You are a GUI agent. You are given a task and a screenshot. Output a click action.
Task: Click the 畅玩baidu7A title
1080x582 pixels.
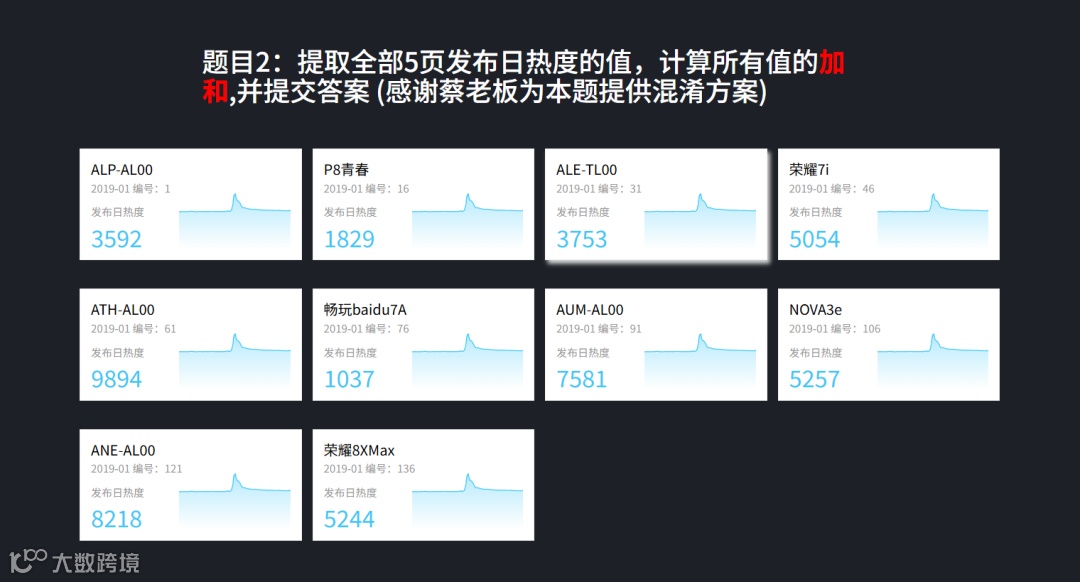[365, 310]
